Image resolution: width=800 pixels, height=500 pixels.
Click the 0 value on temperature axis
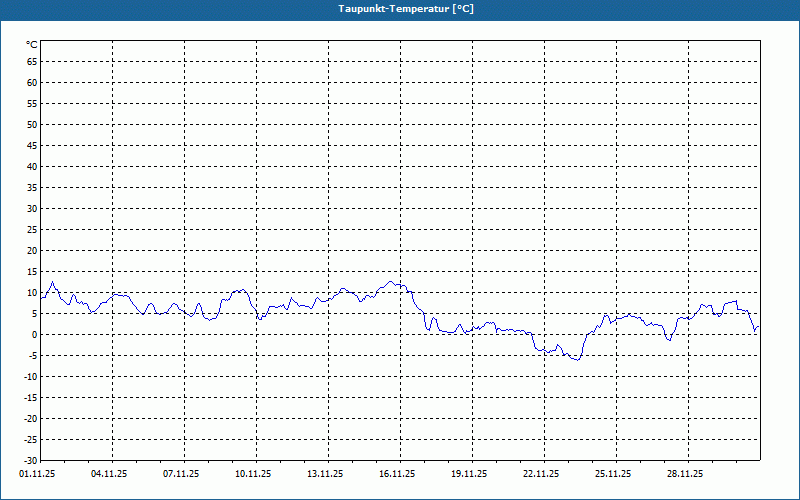tap(35, 335)
